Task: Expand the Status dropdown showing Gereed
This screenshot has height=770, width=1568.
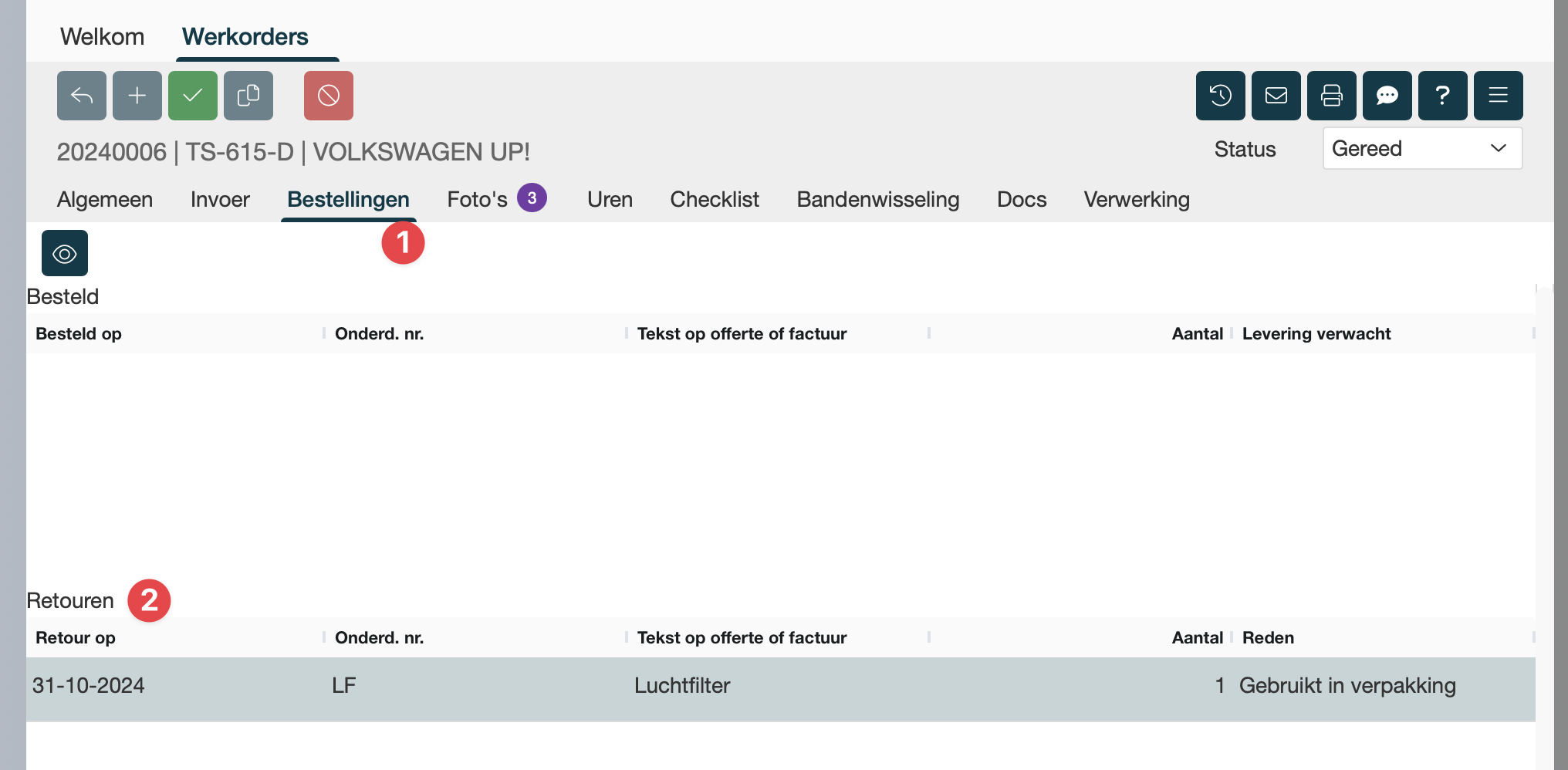Action: point(1421,148)
